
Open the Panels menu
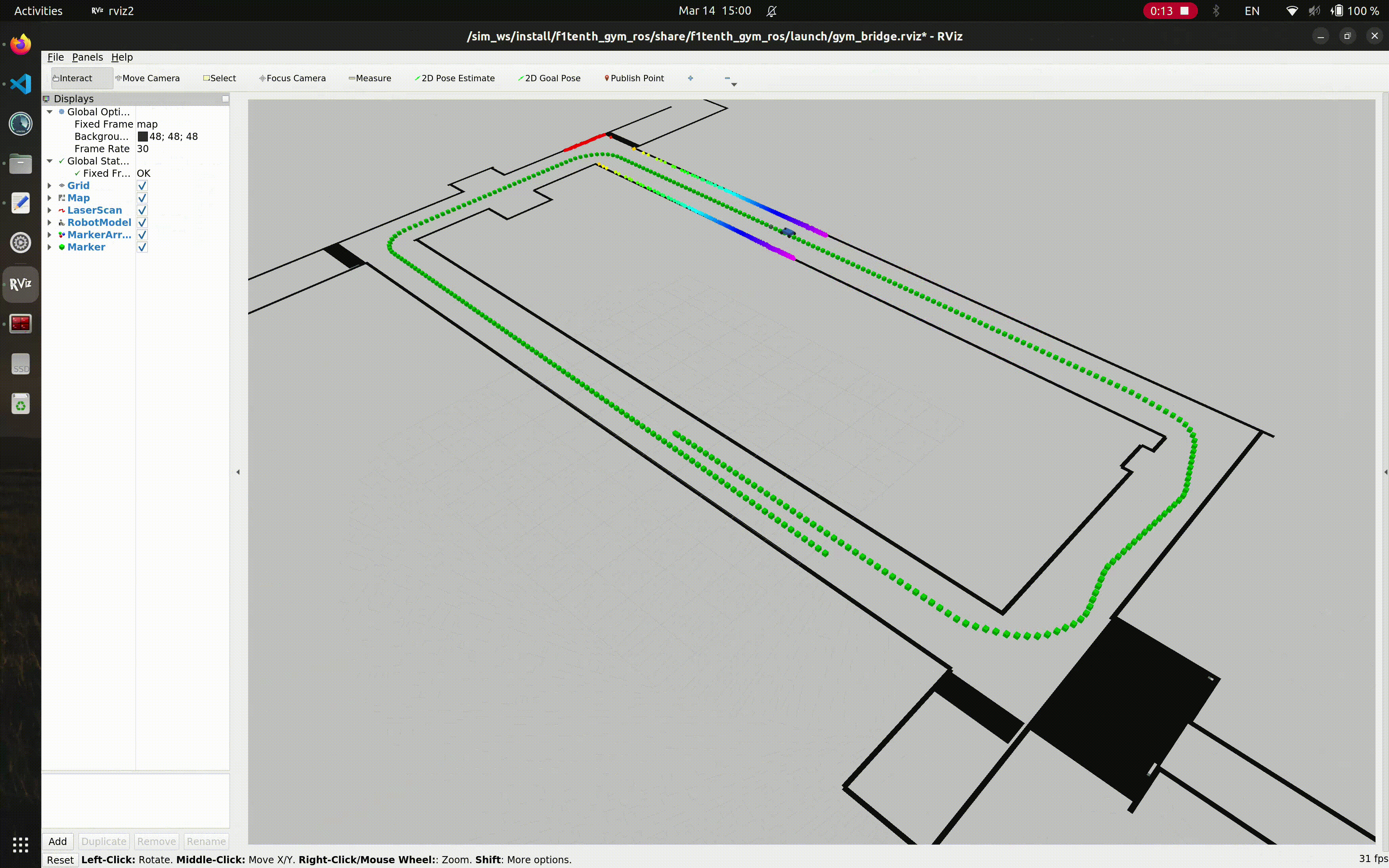pos(87,57)
